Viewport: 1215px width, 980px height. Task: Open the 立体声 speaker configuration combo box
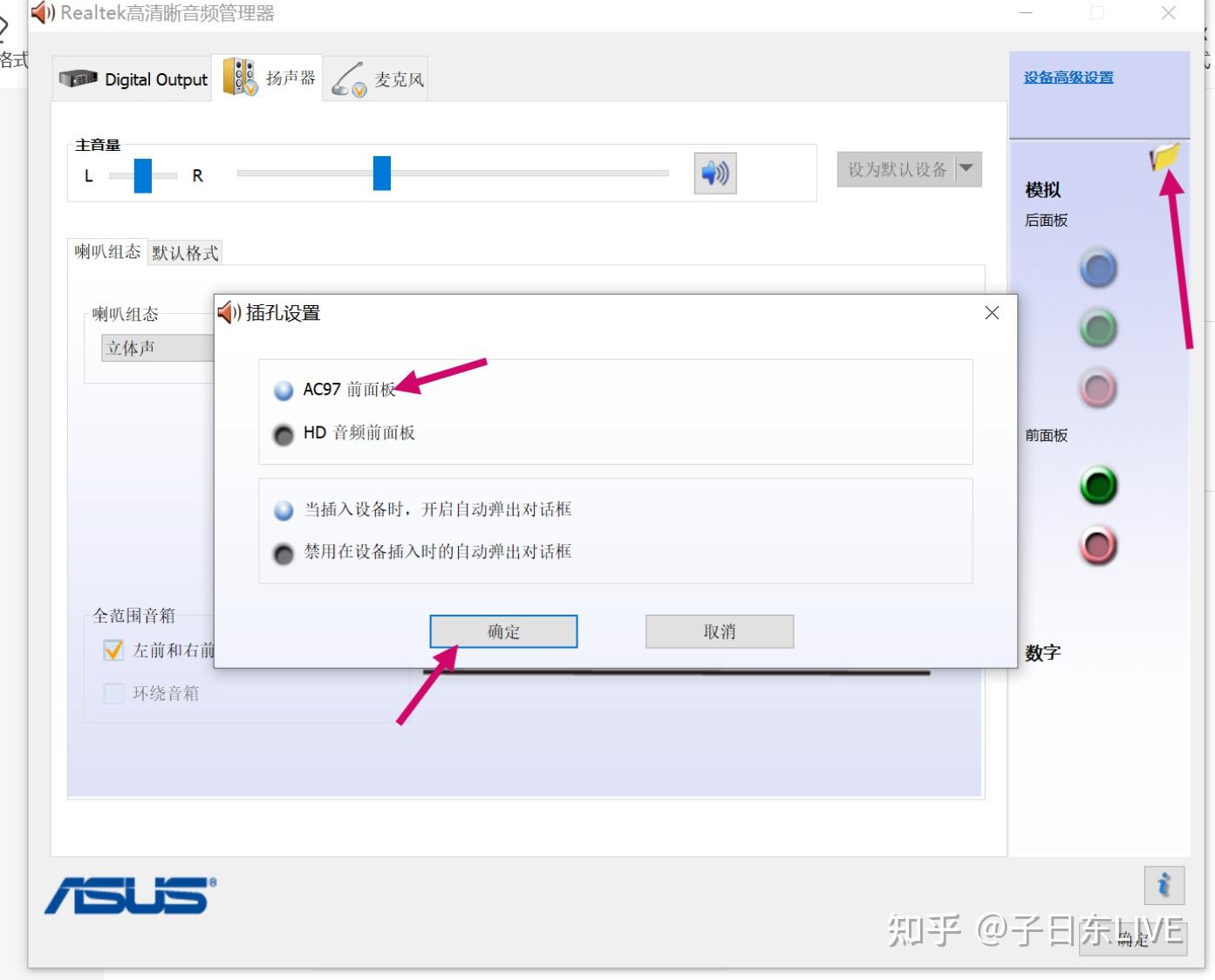pyautogui.click(x=158, y=348)
